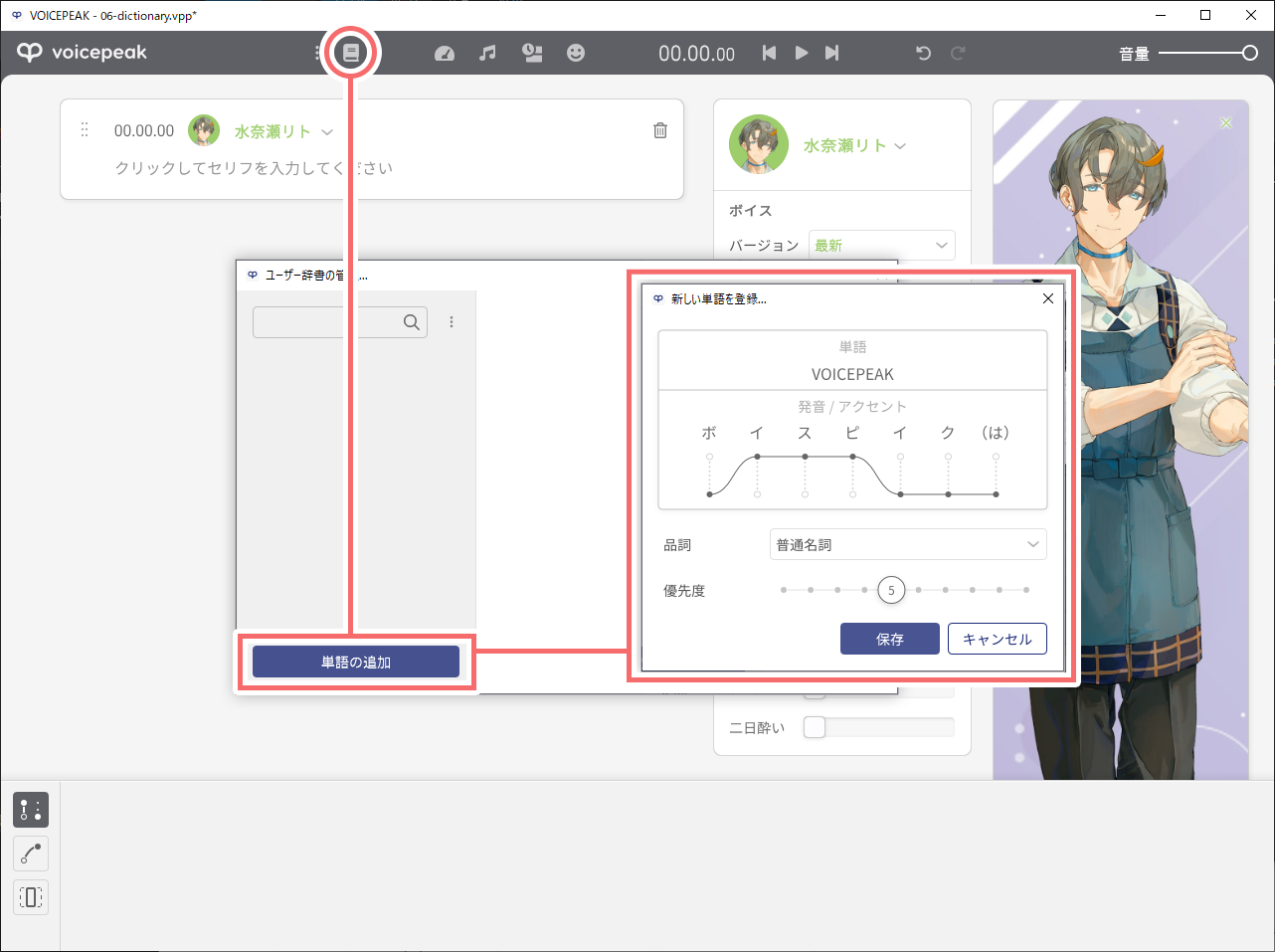Select the phoneme adjustment tool in bottom-left
Viewport: 1275px width, 952px height.
point(31,810)
